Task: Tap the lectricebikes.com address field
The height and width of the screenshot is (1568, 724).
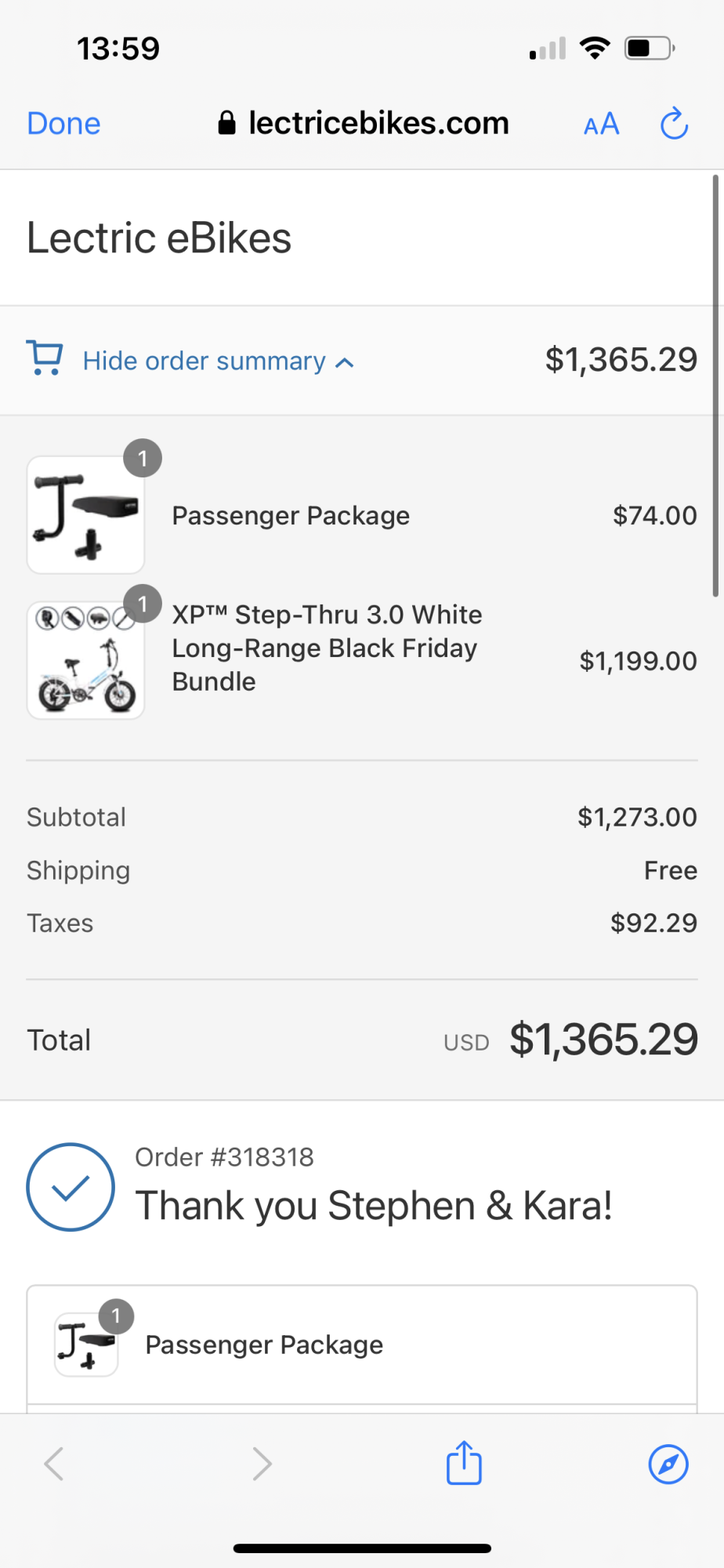Action: click(378, 123)
